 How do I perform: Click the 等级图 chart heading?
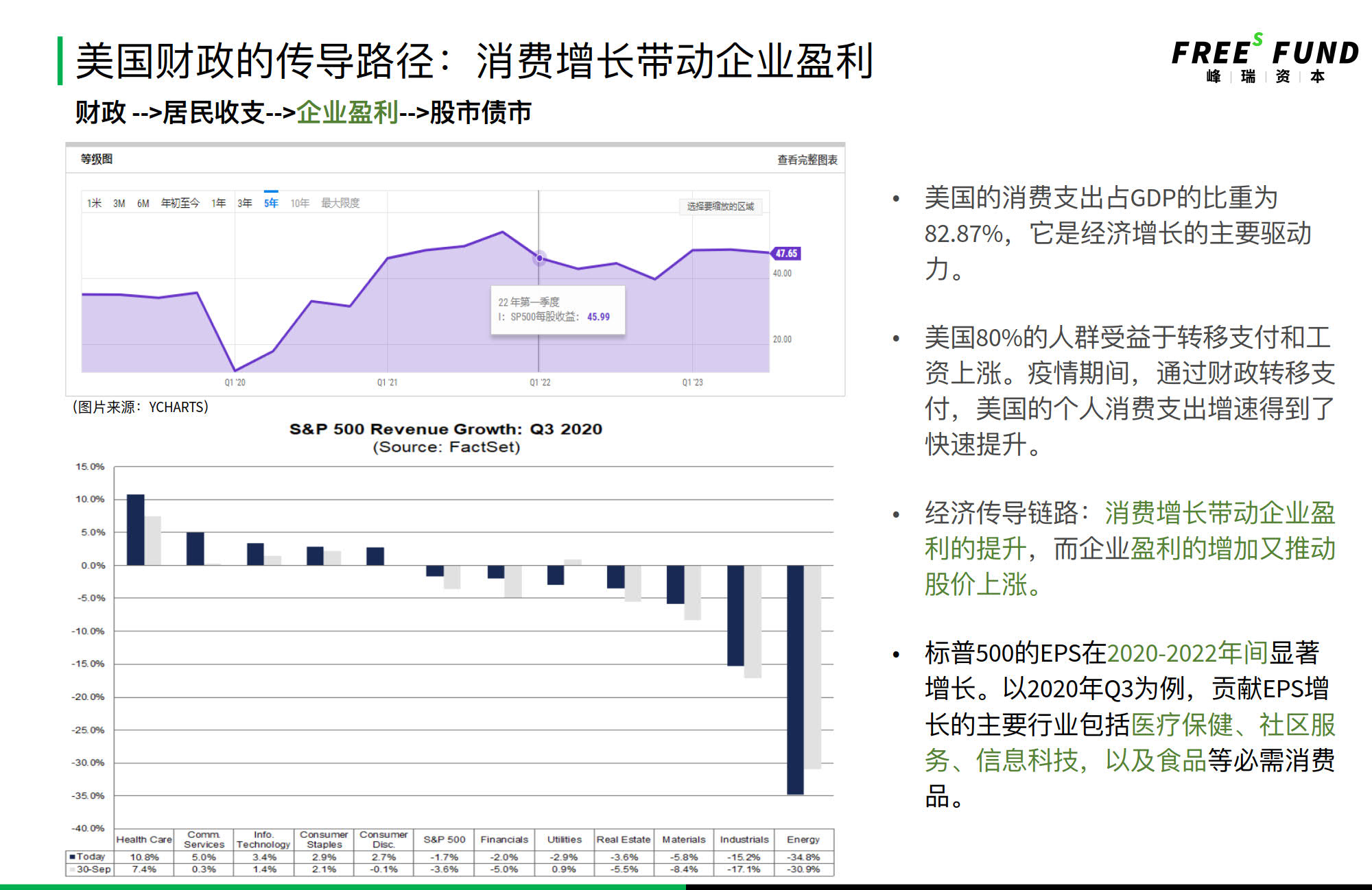97,159
